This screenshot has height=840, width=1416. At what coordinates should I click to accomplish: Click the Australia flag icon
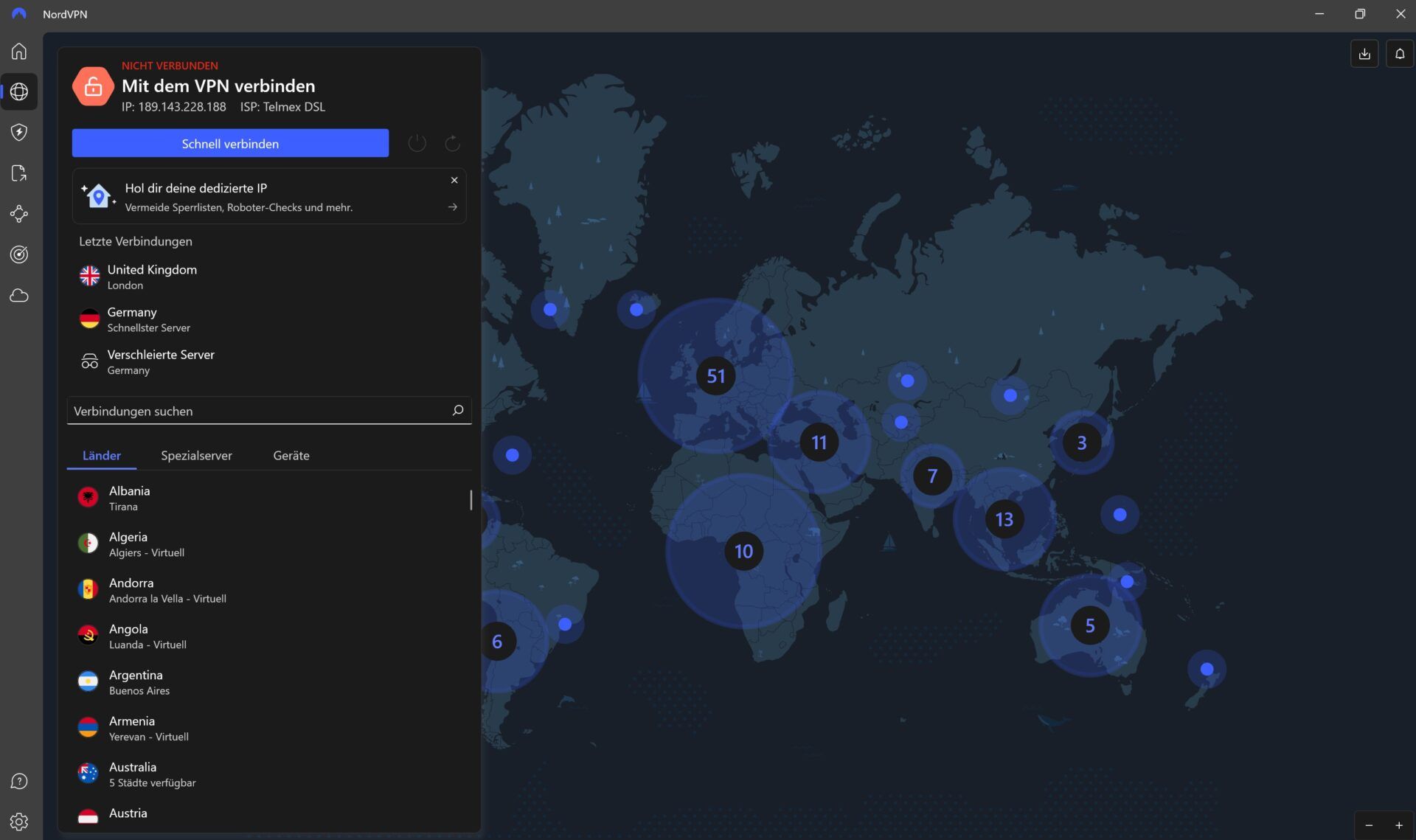pyautogui.click(x=88, y=774)
